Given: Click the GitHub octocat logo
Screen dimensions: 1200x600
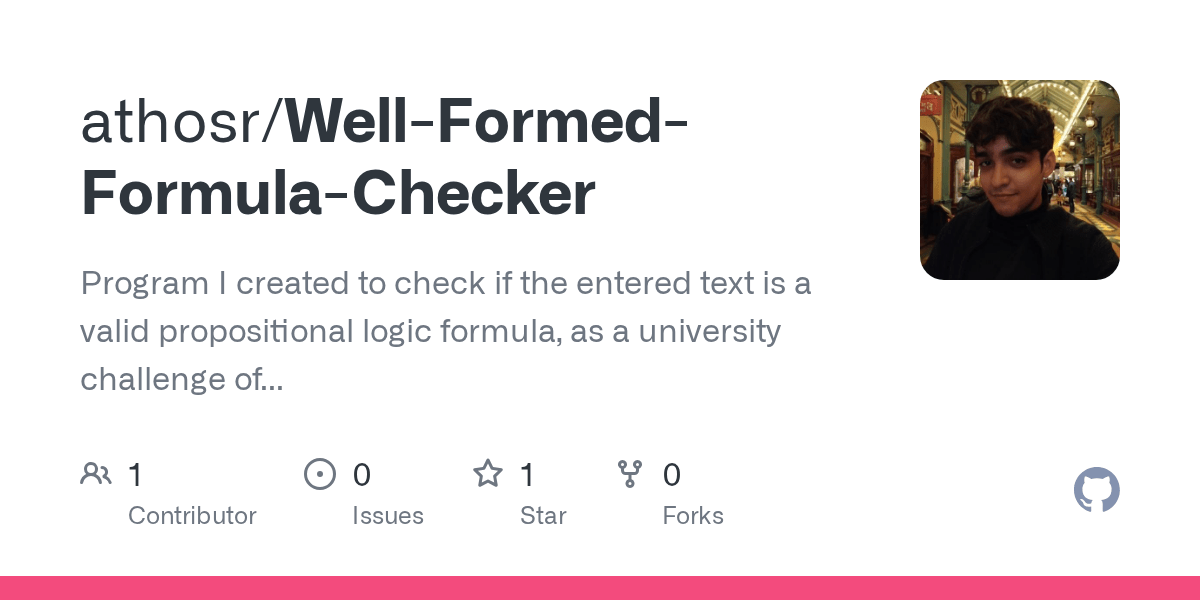Looking at the screenshot, I should [x=1096, y=490].
